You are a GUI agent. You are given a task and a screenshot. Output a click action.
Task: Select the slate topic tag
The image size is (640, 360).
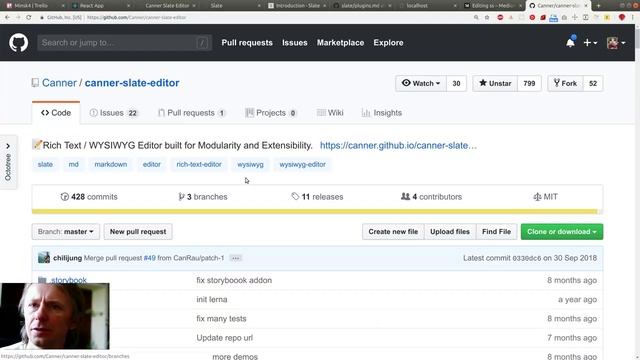pyautogui.click(x=45, y=164)
